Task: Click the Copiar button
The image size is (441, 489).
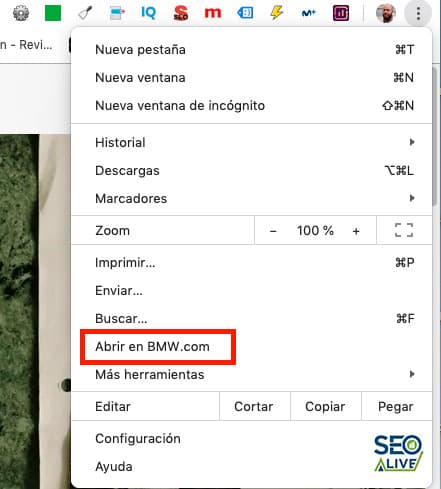Action: tap(326, 406)
